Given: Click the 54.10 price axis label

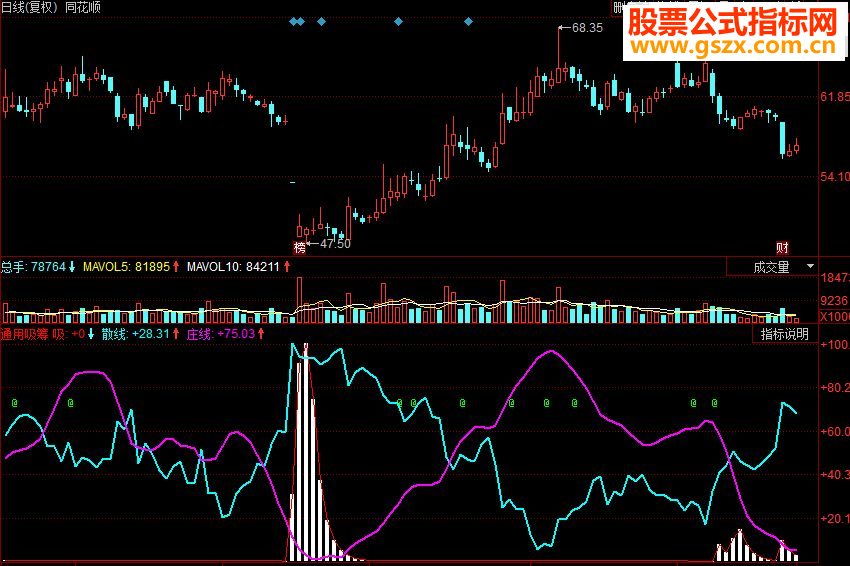Looking at the screenshot, I should point(835,177).
